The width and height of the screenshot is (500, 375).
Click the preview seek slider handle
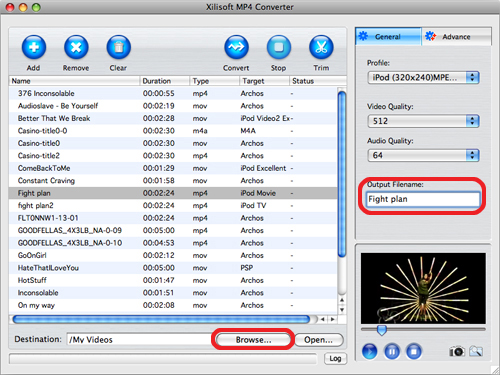pos(382,330)
